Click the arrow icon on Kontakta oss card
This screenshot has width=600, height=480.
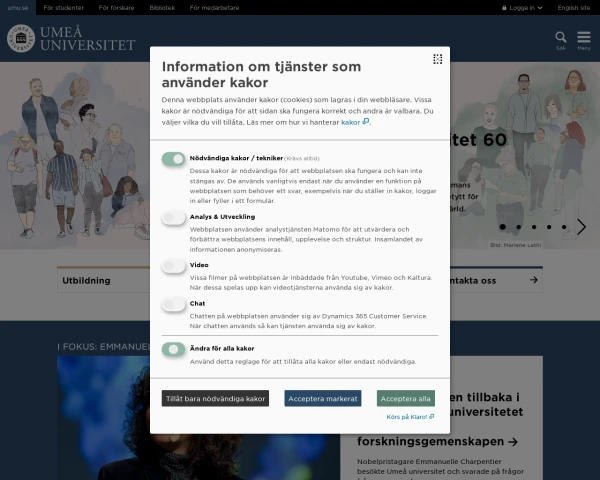point(534,280)
